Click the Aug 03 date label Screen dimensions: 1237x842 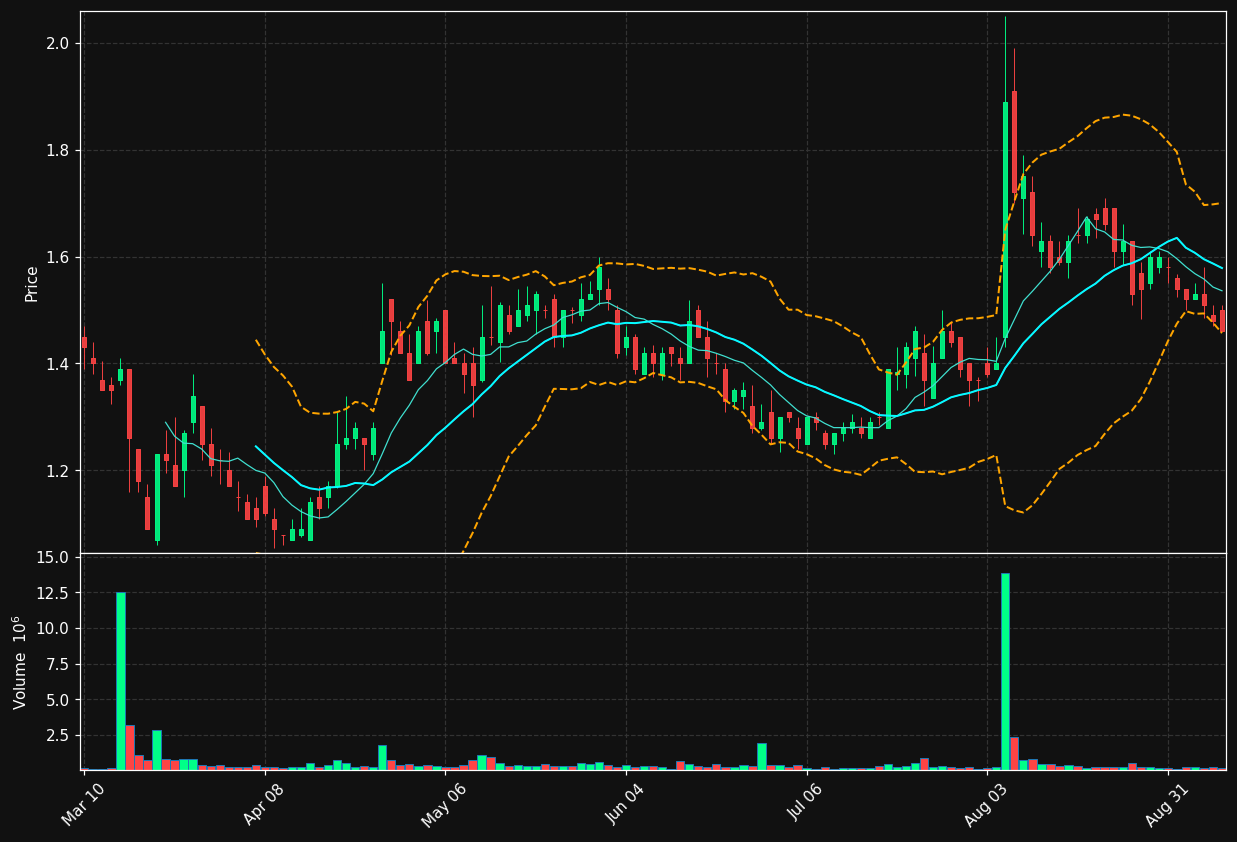988,804
